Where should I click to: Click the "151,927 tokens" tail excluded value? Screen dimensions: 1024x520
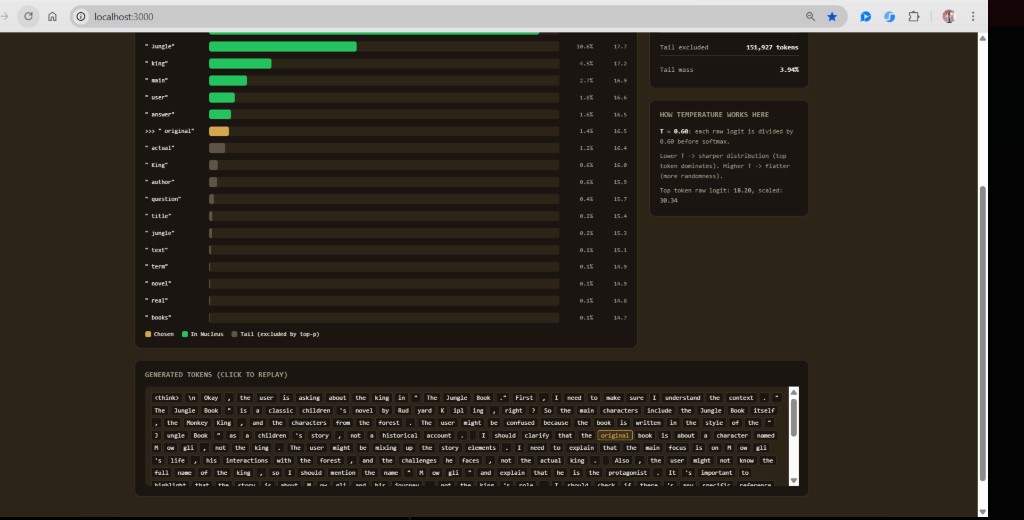pyautogui.click(x=772, y=47)
